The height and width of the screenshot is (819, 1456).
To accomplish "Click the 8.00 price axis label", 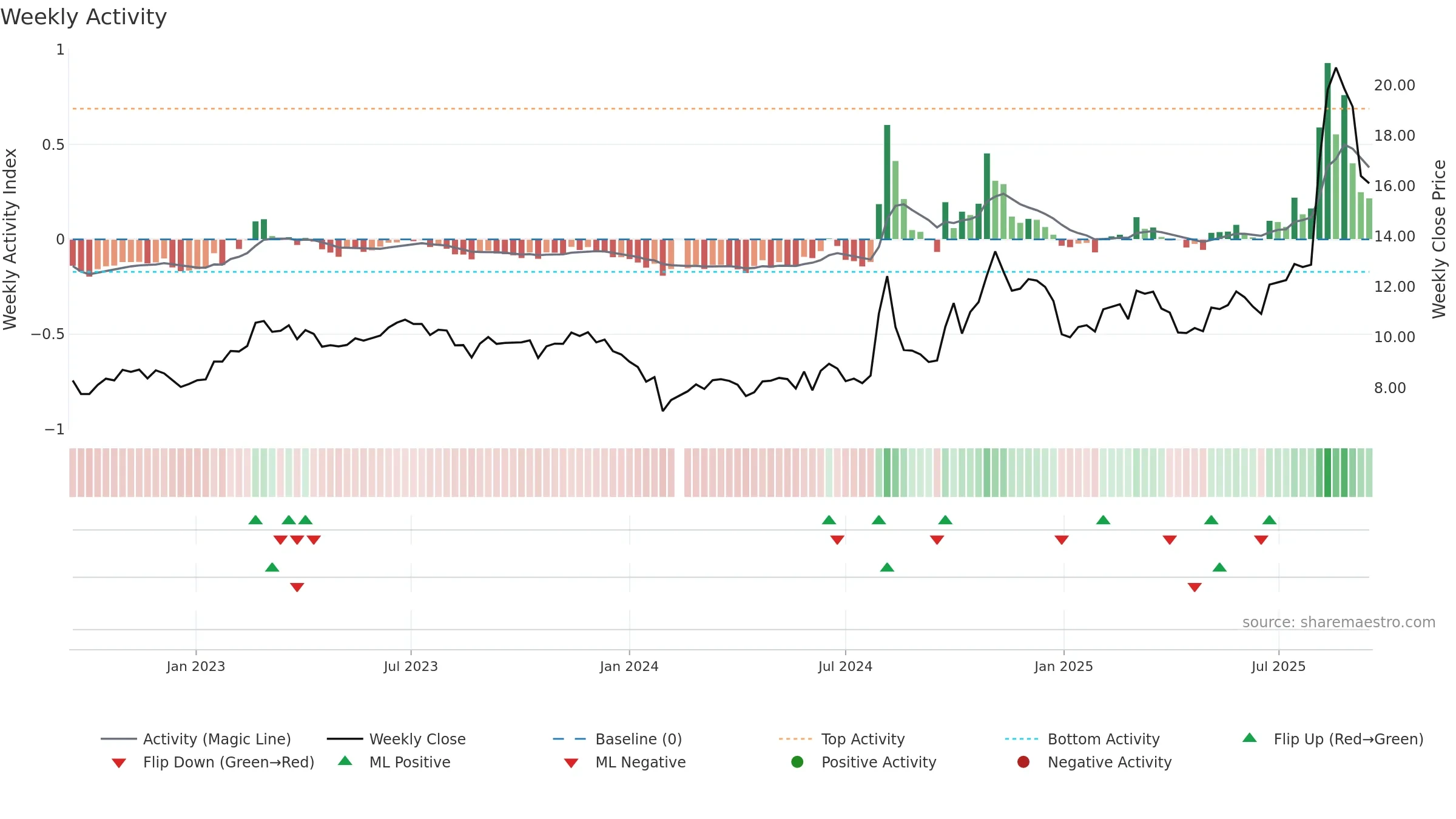I will (x=1390, y=388).
